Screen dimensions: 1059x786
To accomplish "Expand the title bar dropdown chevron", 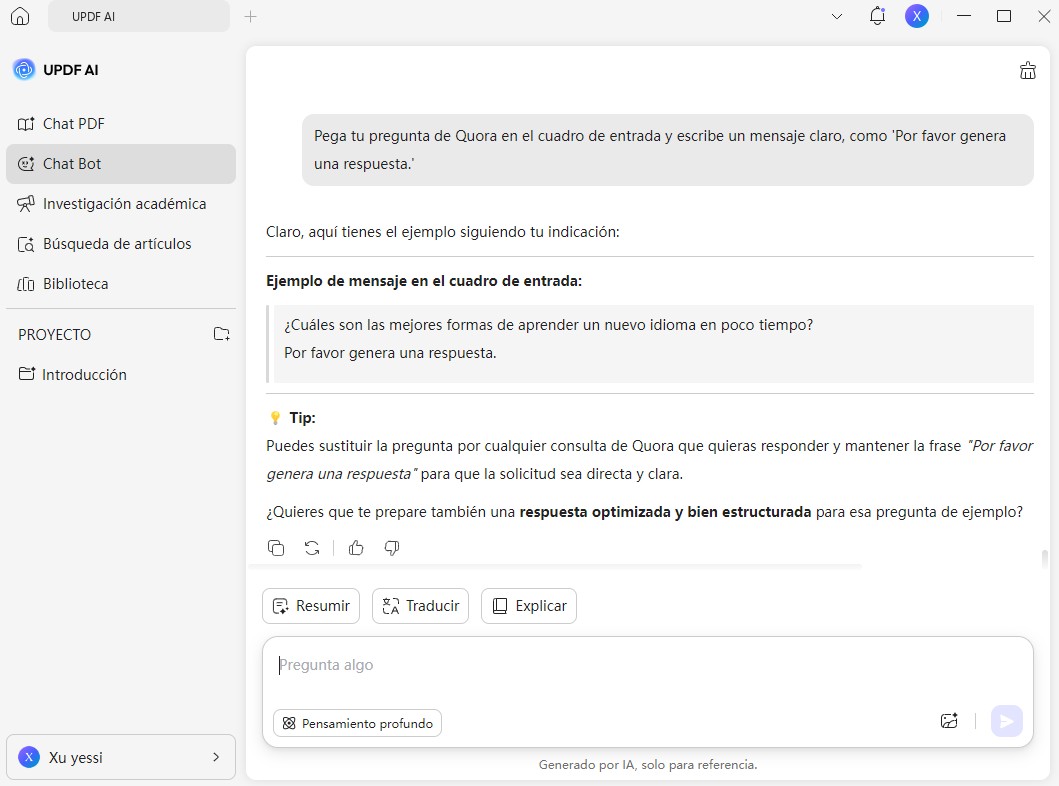I will click(837, 16).
